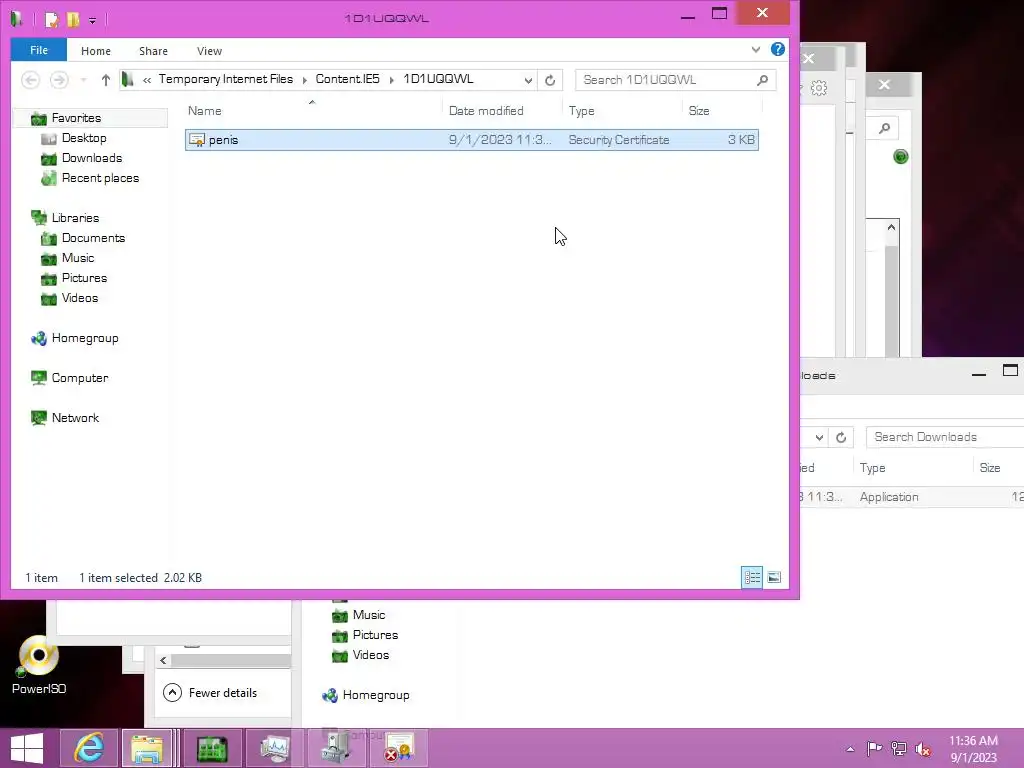Screen dimensions: 1024x768
Task: Open Explorer Help icon
Action: click(x=777, y=49)
